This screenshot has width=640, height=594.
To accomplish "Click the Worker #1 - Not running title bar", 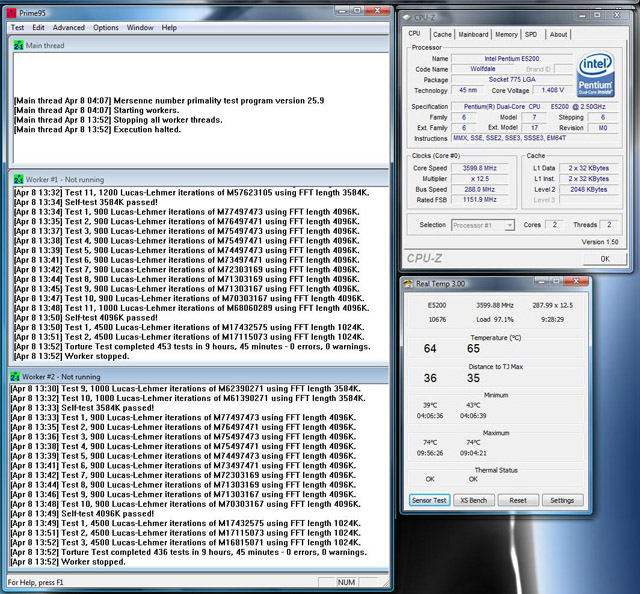I will click(199, 179).
